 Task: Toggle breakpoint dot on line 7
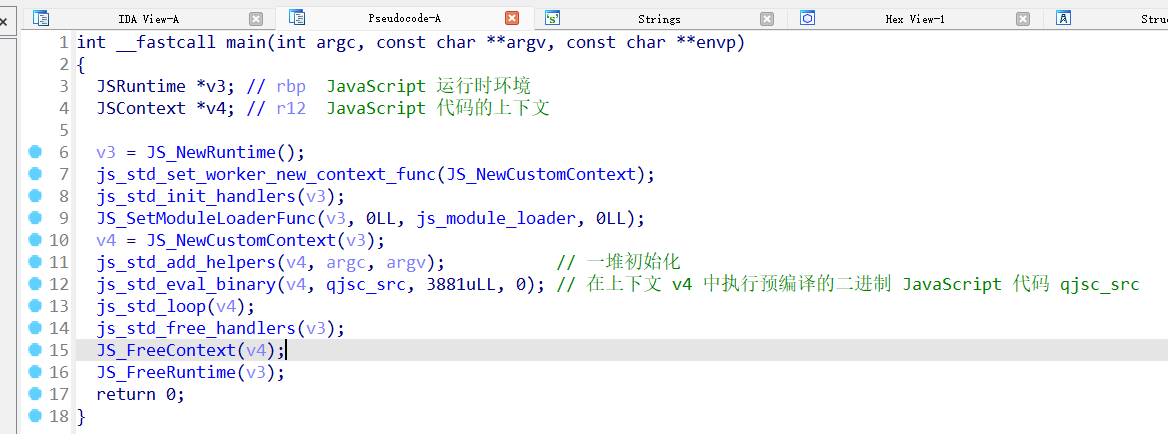[x=34, y=173]
